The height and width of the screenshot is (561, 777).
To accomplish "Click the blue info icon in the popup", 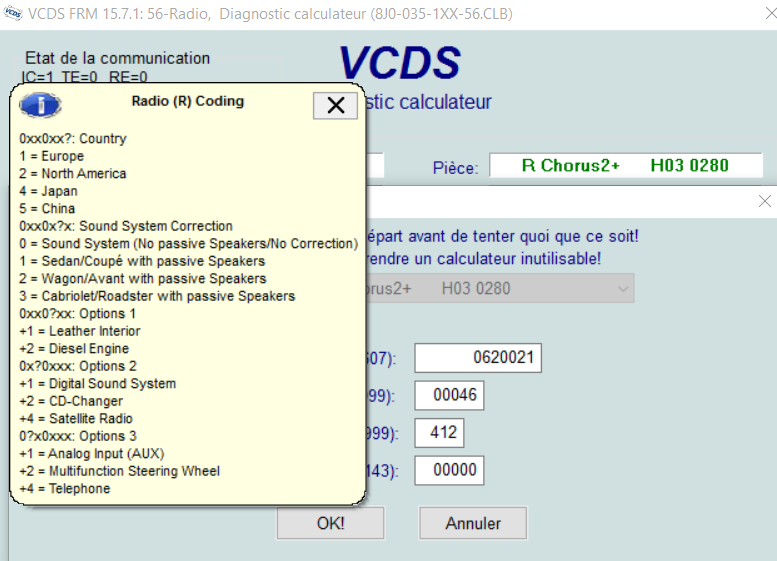I will pyautogui.click(x=40, y=105).
